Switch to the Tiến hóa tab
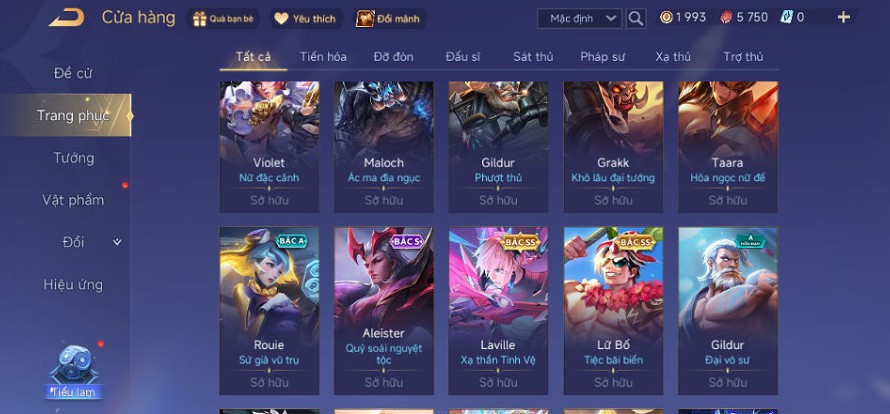The width and height of the screenshot is (890, 414). [x=323, y=57]
